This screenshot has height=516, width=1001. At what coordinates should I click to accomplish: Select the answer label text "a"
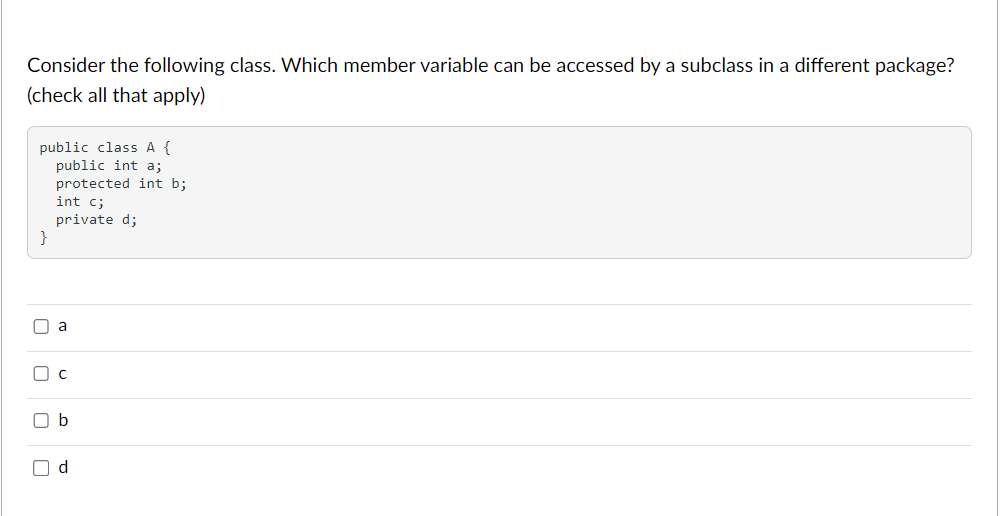63,326
